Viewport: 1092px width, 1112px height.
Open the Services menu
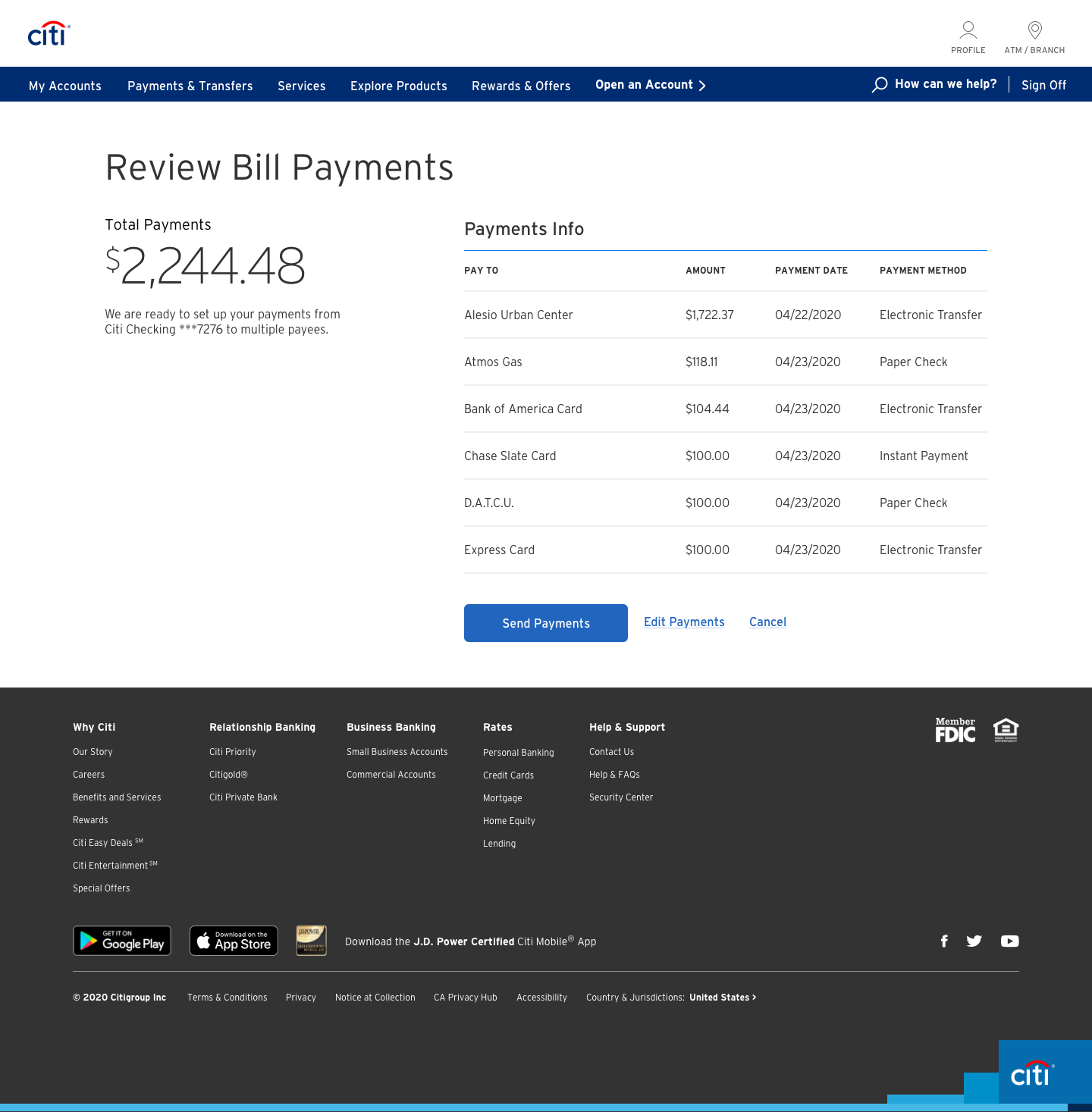pyautogui.click(x=302, y=86)
